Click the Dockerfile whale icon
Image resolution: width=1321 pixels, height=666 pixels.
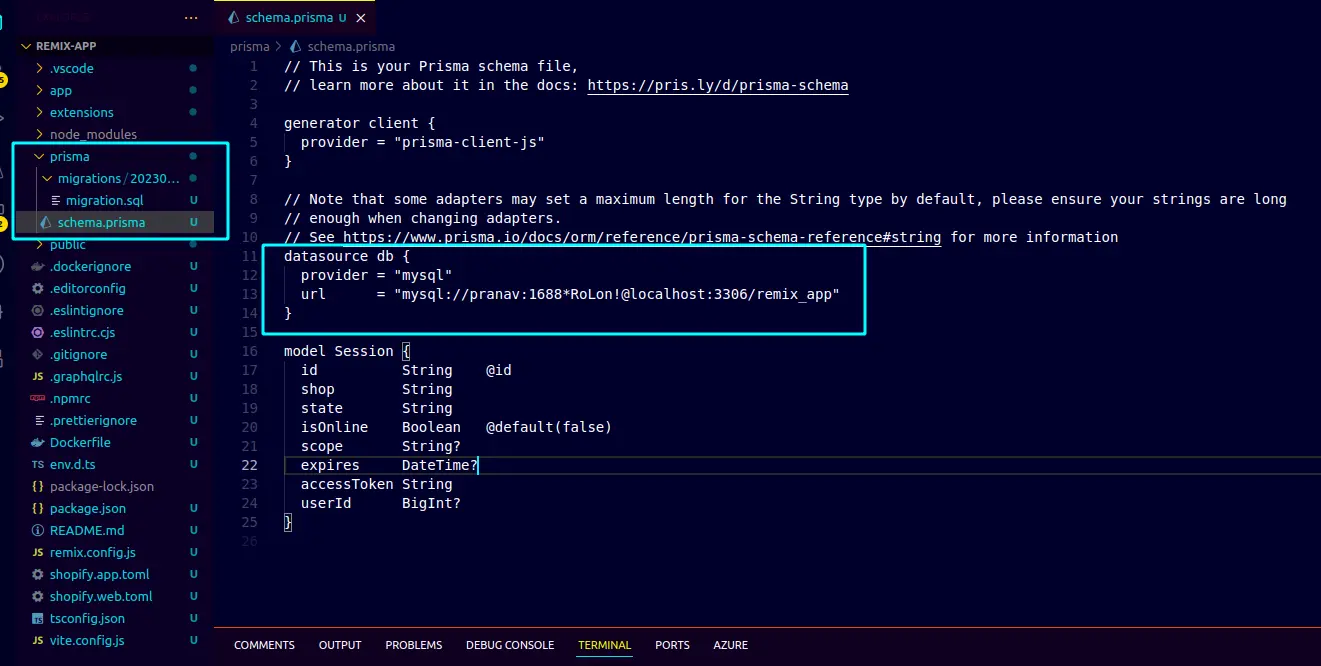38,442
